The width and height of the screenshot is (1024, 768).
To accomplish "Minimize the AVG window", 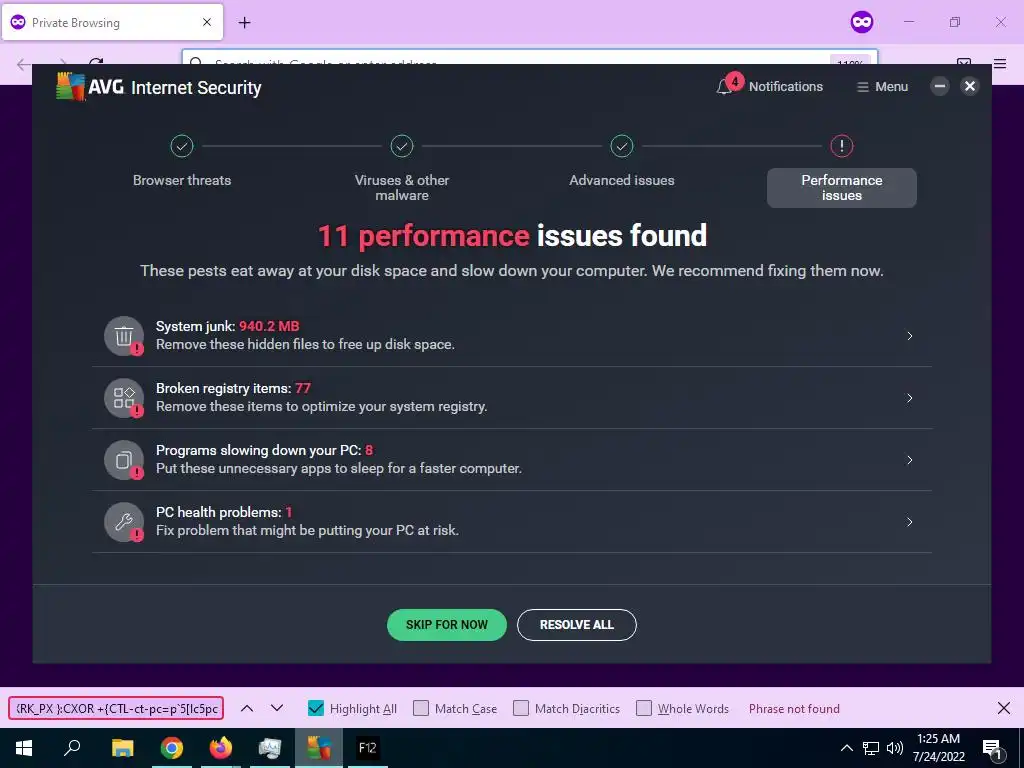I will tap(940, 86).
